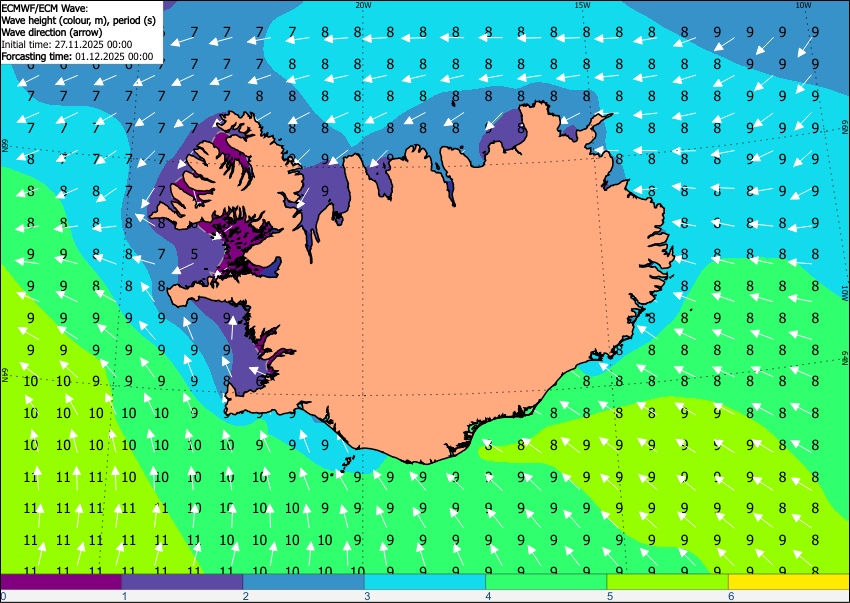Viewport: 850px width, 603px height.
Task: Click the "ECMWF/ECM Wave:" title text
Action: point(44,8)
